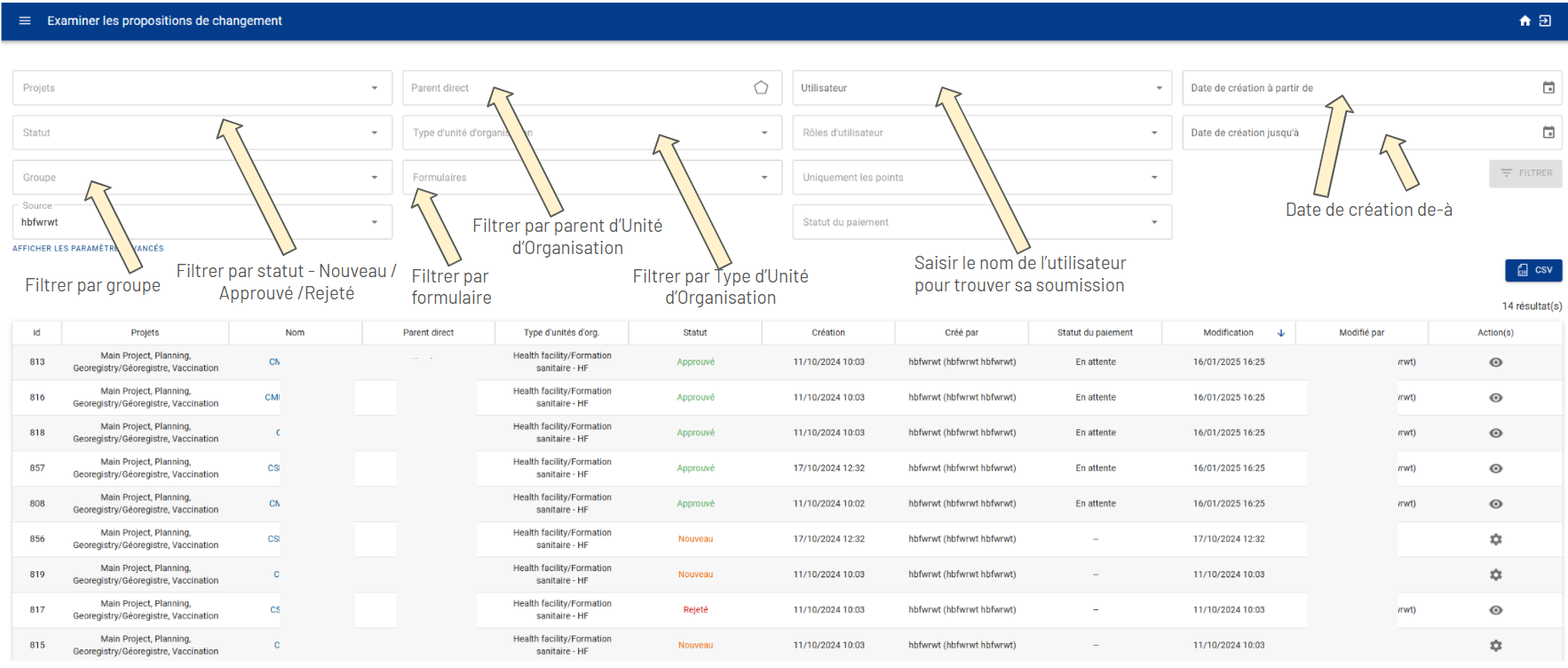The image size is (1568, 668).
Task: Click into the Utilisateur search field
Action: (982, 88)
